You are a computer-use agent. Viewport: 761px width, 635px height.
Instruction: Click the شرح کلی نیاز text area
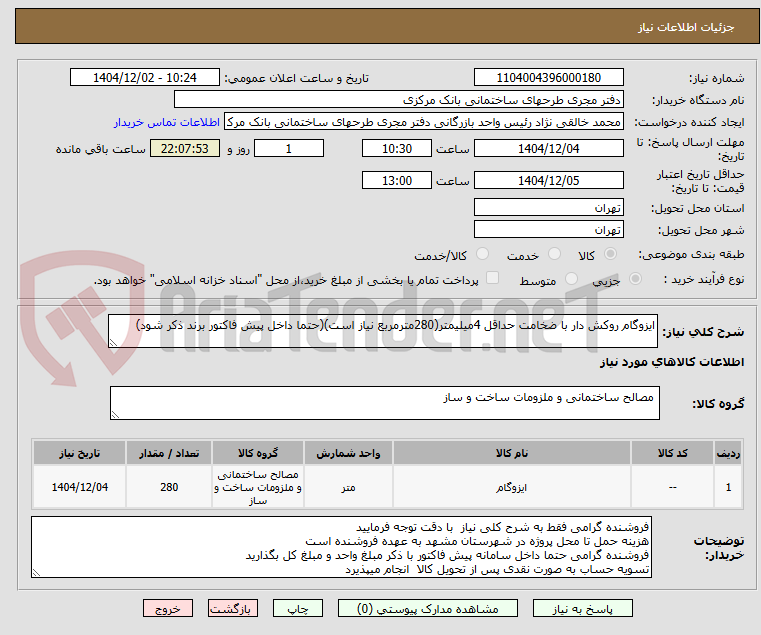point(382,331)
